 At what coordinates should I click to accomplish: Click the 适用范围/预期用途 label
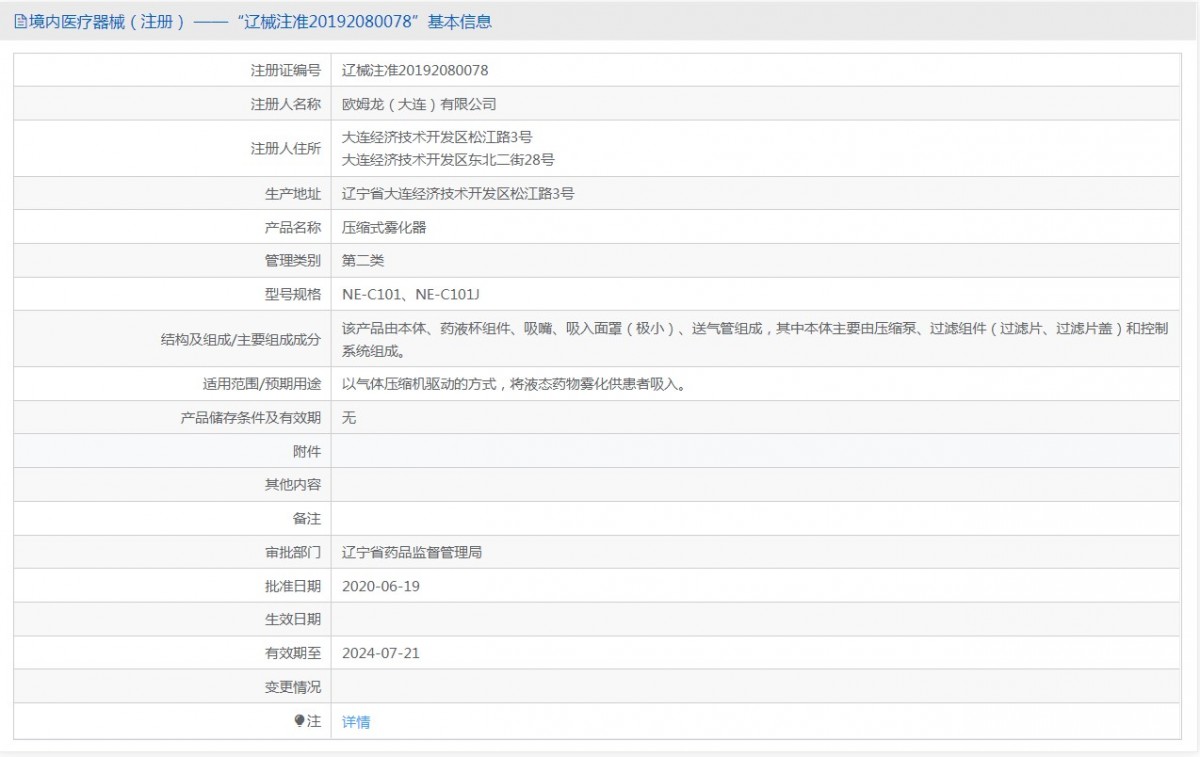pyautogui.click(x=262, y=385)
